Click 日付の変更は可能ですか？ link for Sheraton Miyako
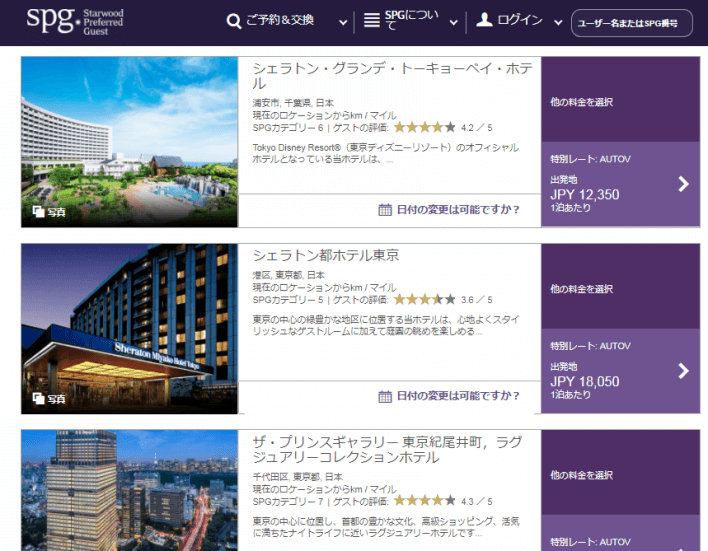Viewport: 708px width, 551px height. [x=458, y=396]
